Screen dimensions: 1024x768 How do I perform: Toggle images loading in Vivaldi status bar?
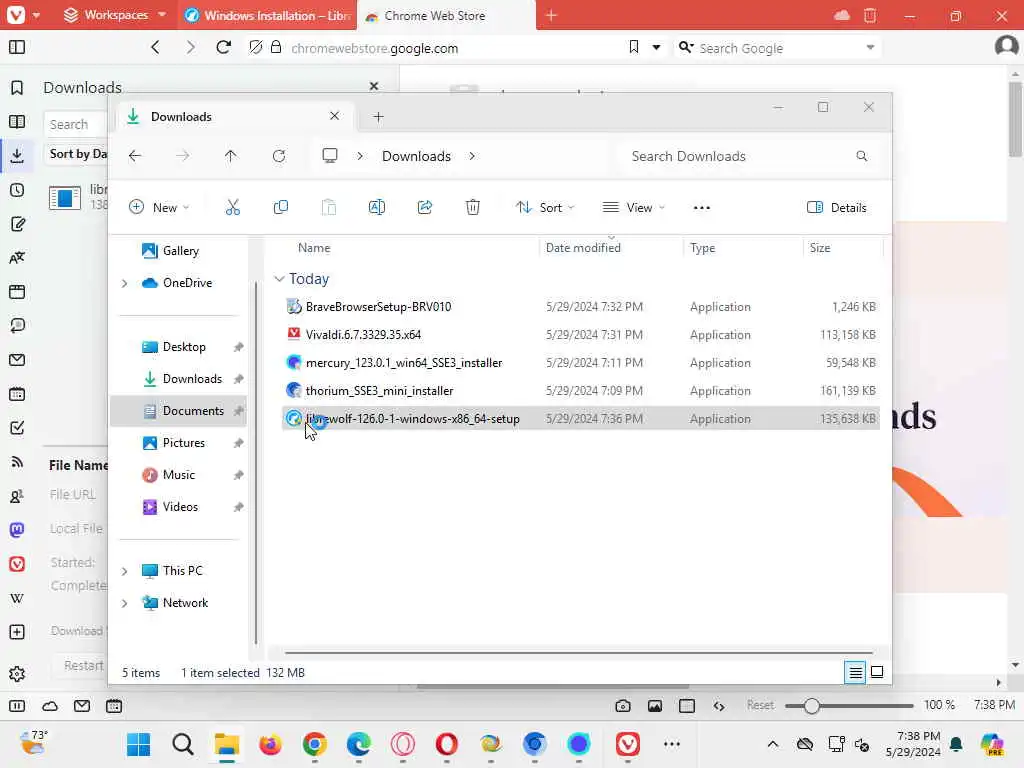coord(655,706)
